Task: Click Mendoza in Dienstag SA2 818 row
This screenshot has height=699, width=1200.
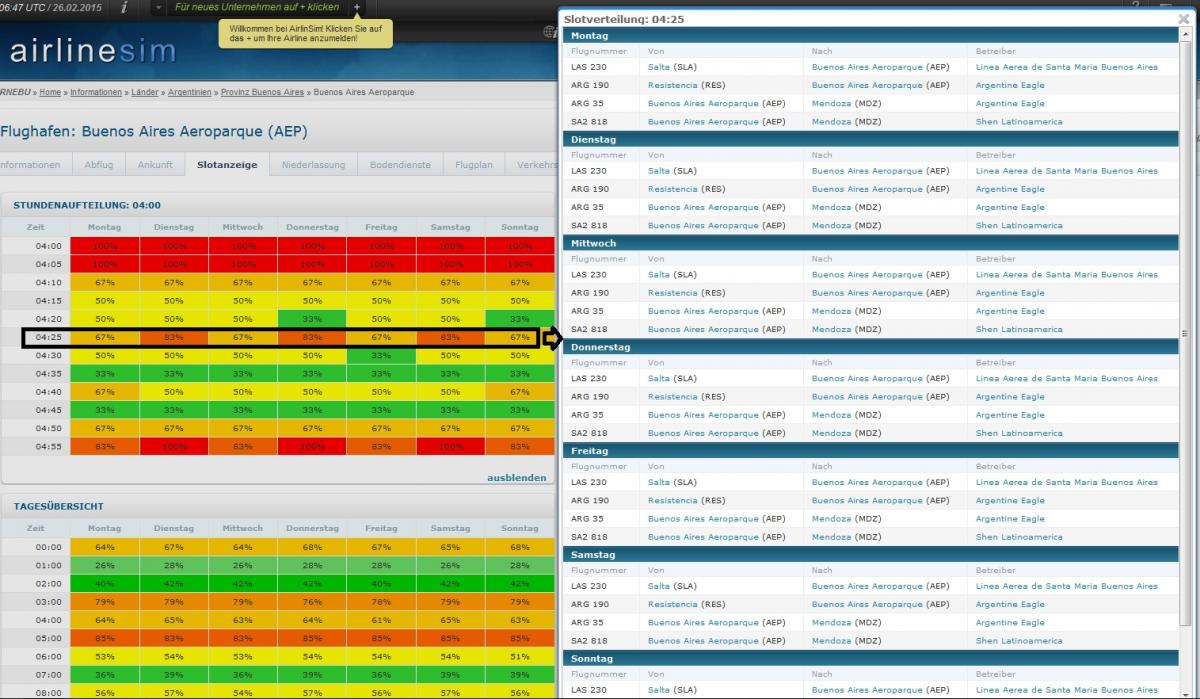Action: click(x=832, y=225)
